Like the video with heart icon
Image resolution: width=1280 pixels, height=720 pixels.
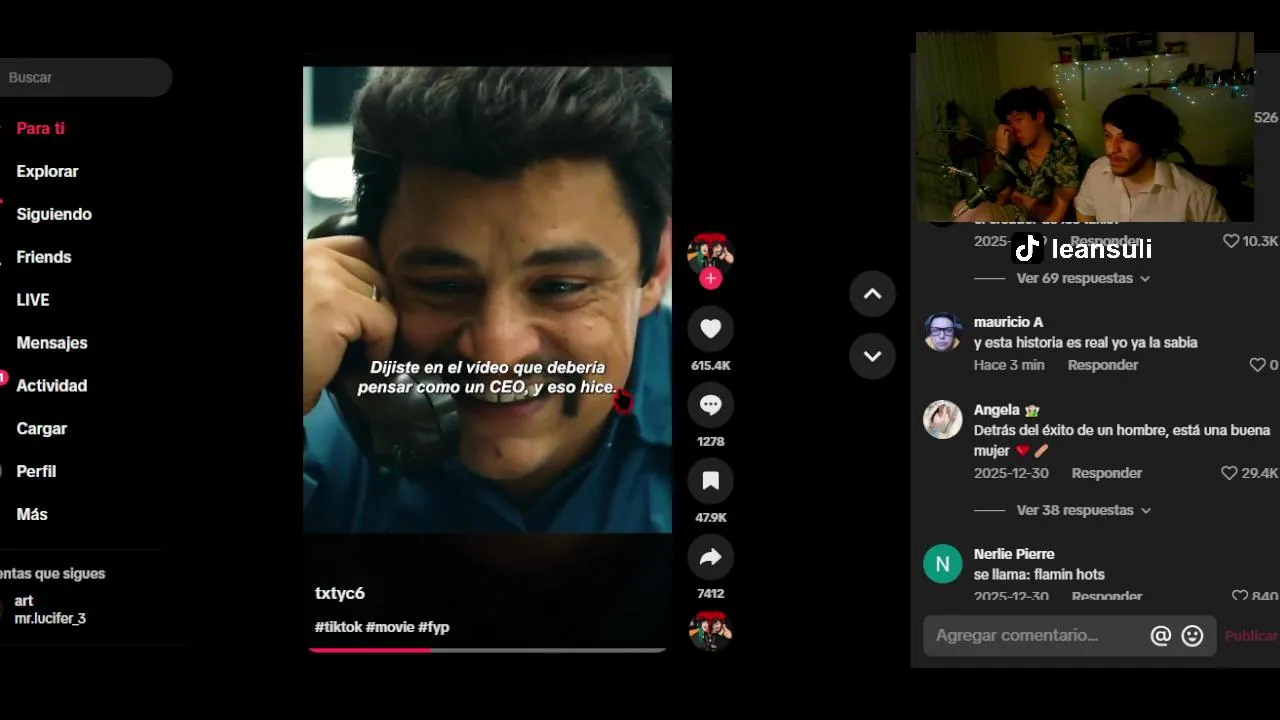pyautogui.click(x=710, y=329)
